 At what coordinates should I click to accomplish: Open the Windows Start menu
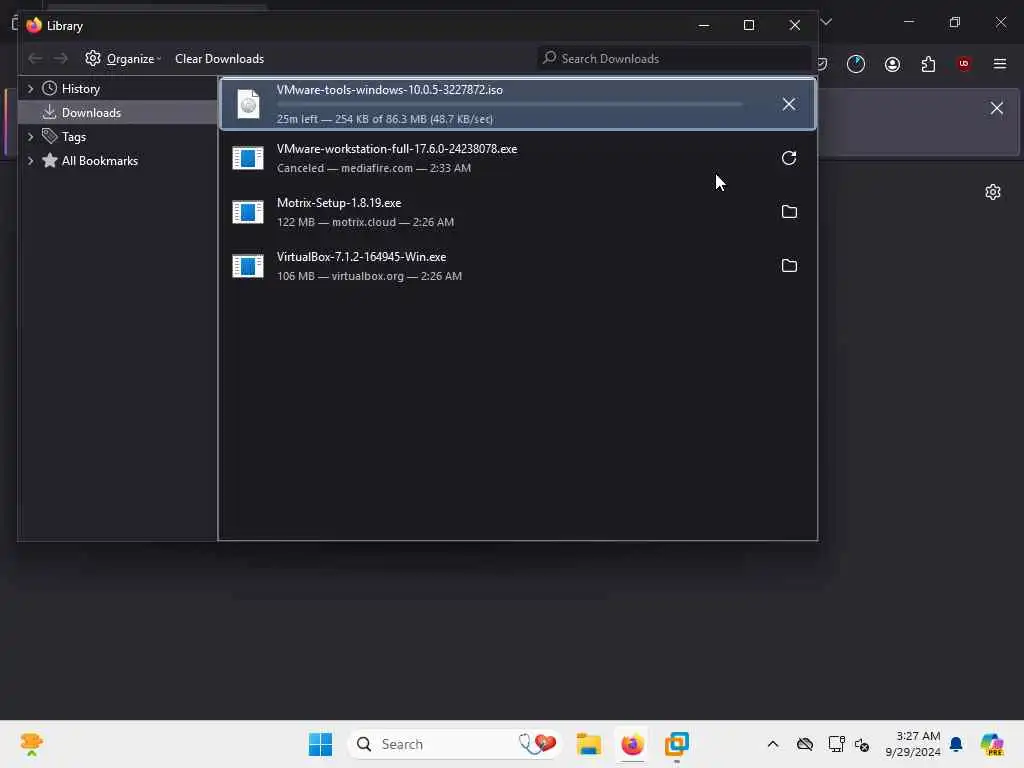click(x=320, y=744)
